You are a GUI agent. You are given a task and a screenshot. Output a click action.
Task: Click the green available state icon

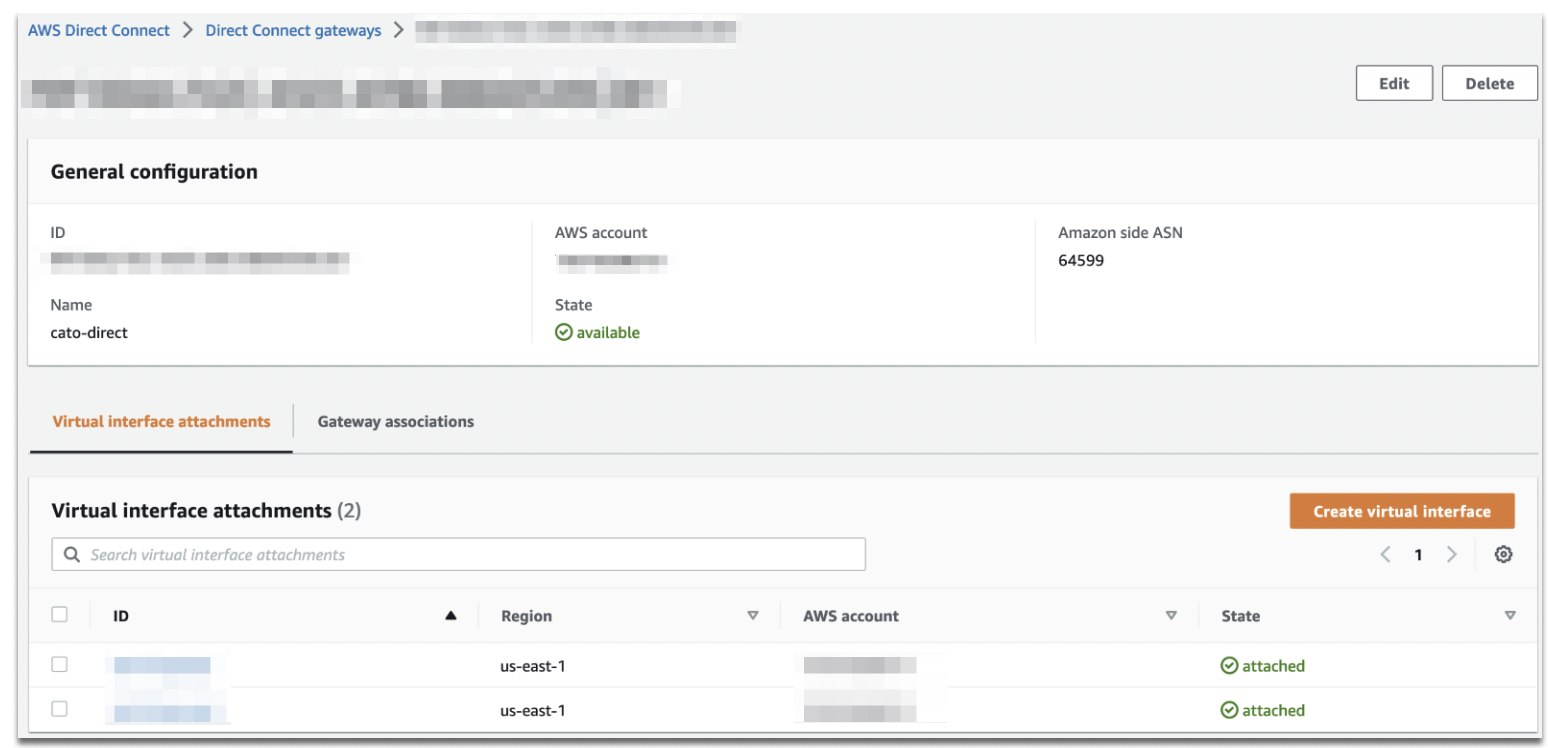564,332
